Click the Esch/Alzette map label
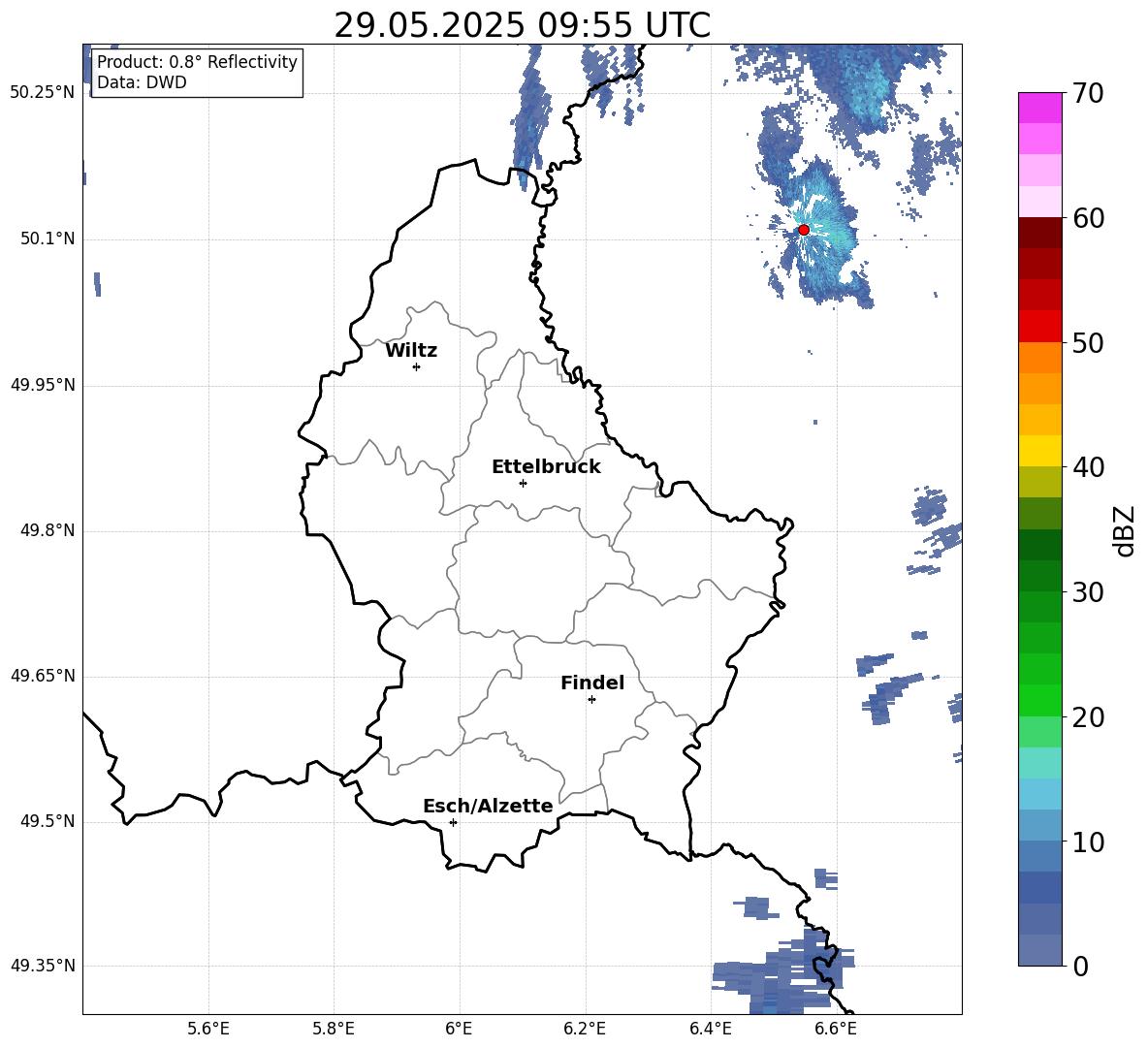The width and height of the screenshot is (1148, 1048). tap(489, 806)
